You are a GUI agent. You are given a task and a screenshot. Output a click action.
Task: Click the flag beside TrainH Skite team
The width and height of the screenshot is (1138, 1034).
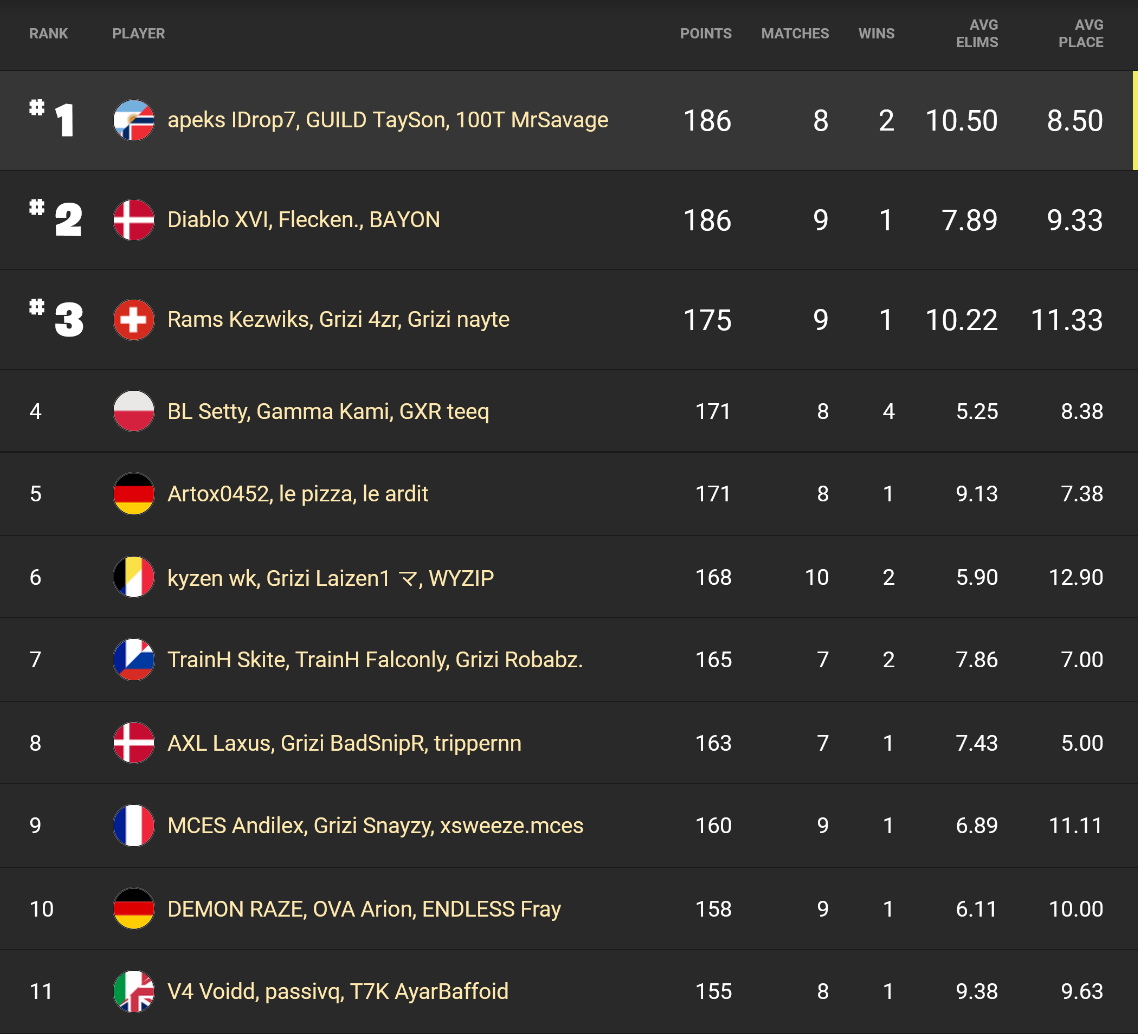coord(134,659)
